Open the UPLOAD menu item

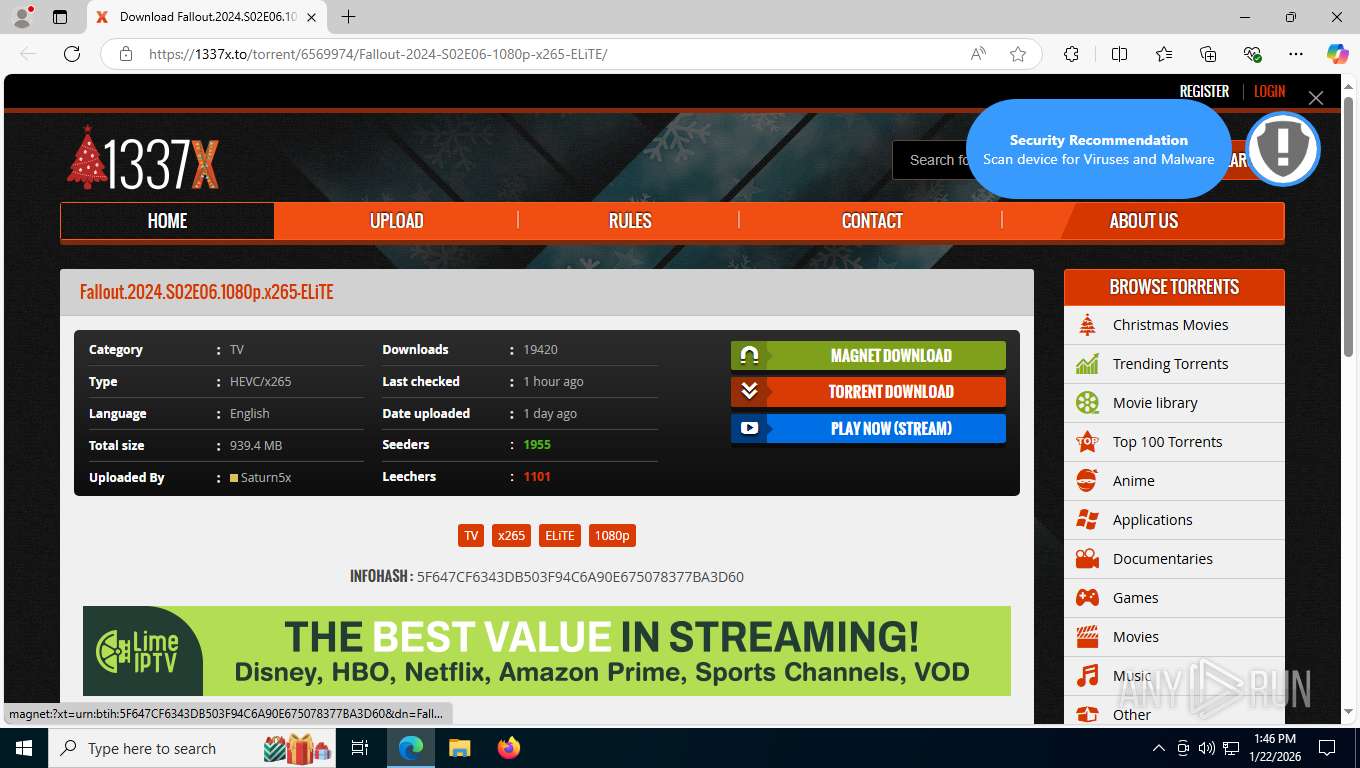click(397, 221)
